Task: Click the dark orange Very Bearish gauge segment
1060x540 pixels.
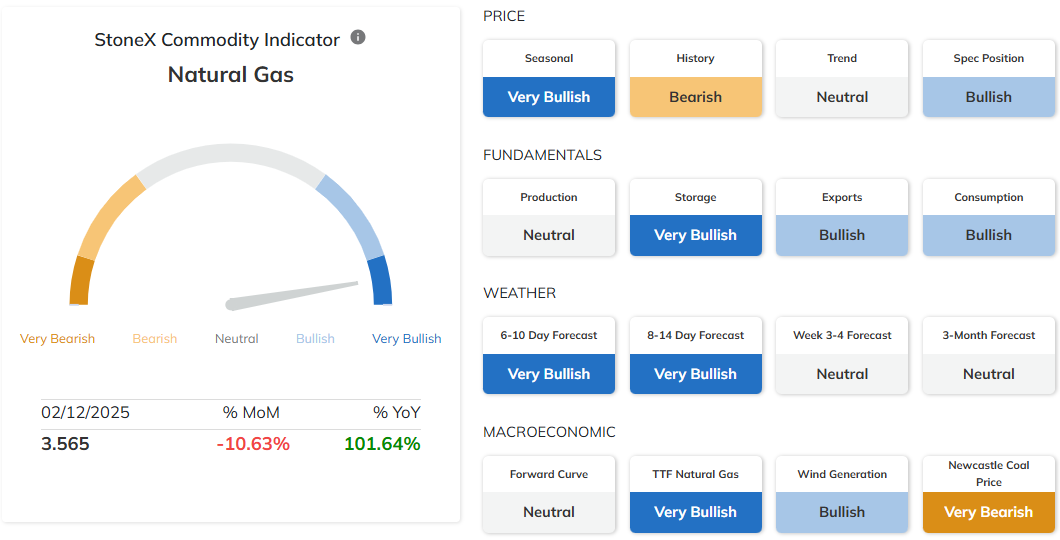Action: click(81, 280)
